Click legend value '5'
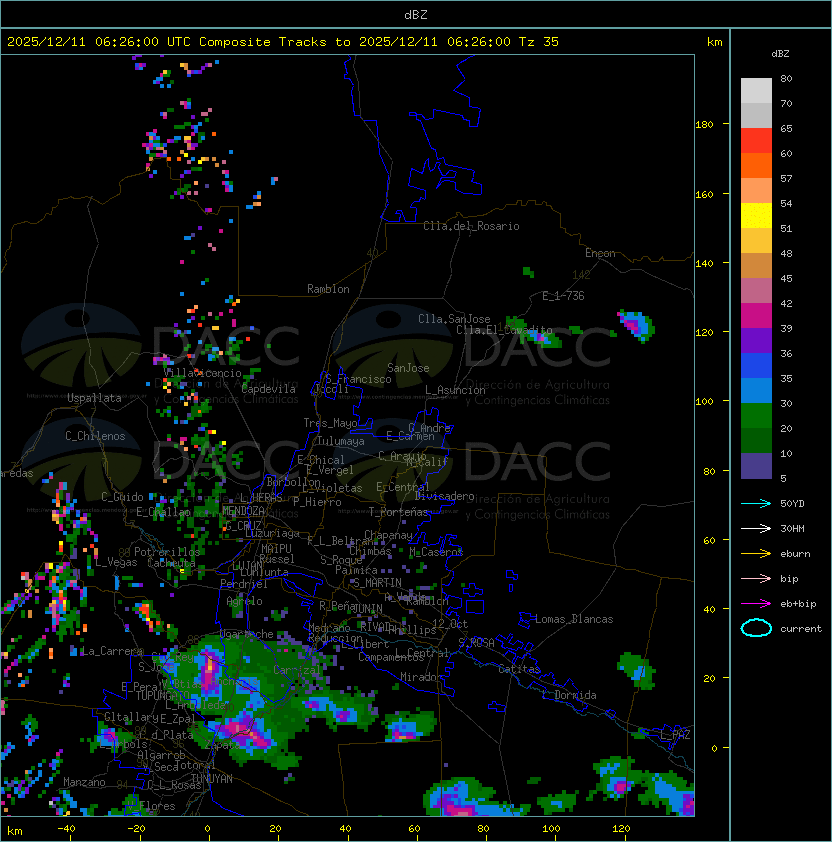 783,478
